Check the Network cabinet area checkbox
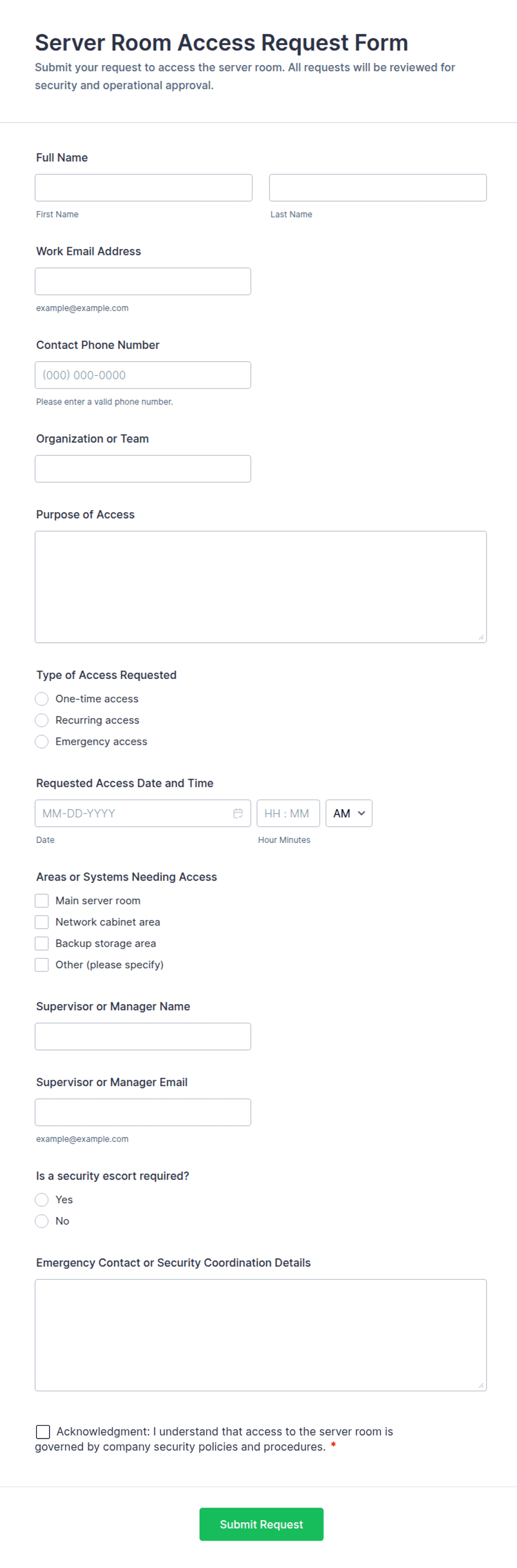The image size is (517, 1568). click(x=41, y=922)
